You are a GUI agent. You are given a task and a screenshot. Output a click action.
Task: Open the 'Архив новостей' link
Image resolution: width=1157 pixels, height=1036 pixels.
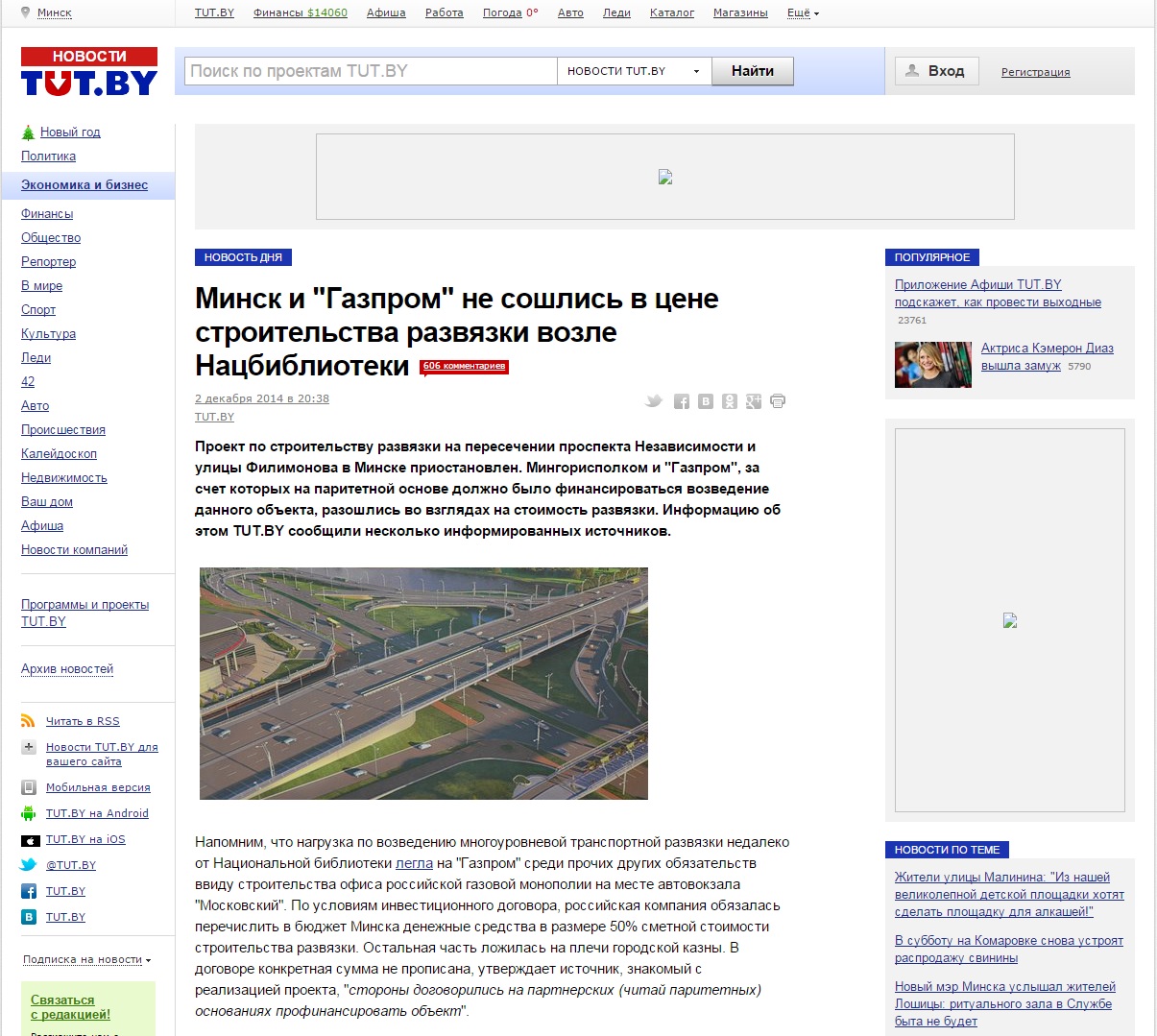[x=67, y=669]
